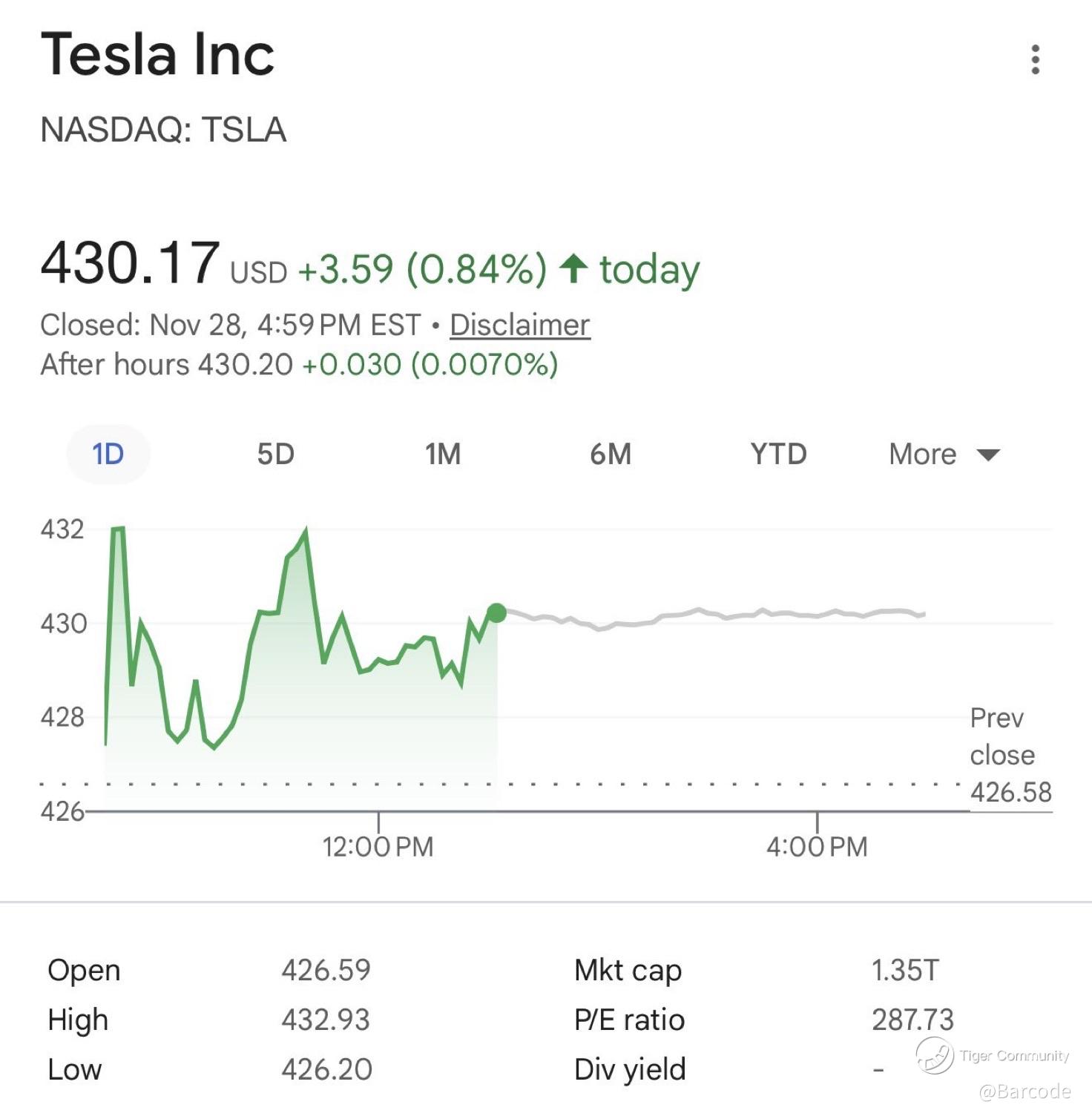Click the Mkt cap value 1.35T
The height and width of the screenshot is (1116, 1092).
click(x=905, y=970)
